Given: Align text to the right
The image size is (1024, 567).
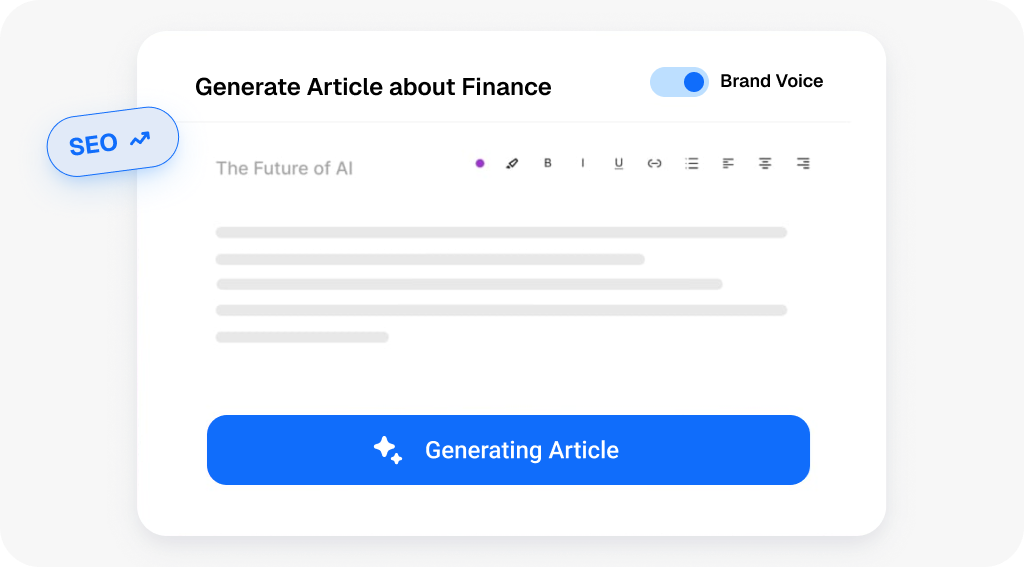Looking at the screenshot, I should [802, 163].
